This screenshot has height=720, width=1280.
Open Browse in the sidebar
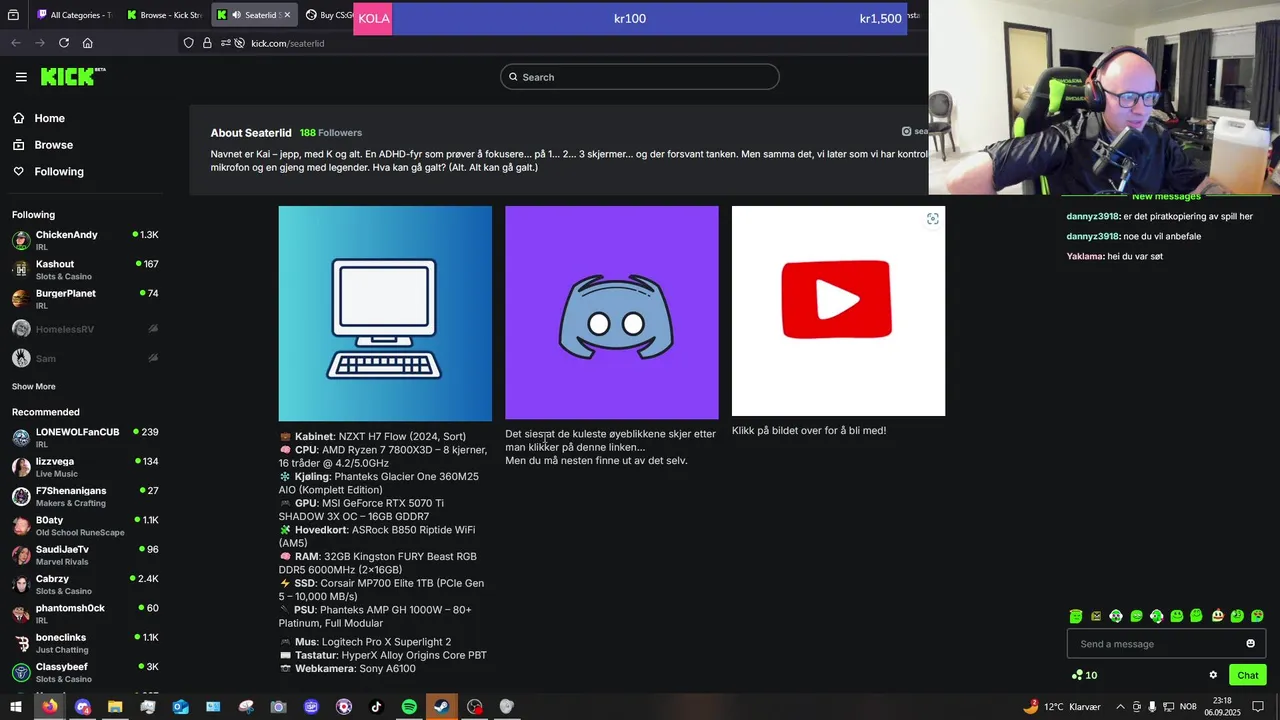tap(53, 145)
